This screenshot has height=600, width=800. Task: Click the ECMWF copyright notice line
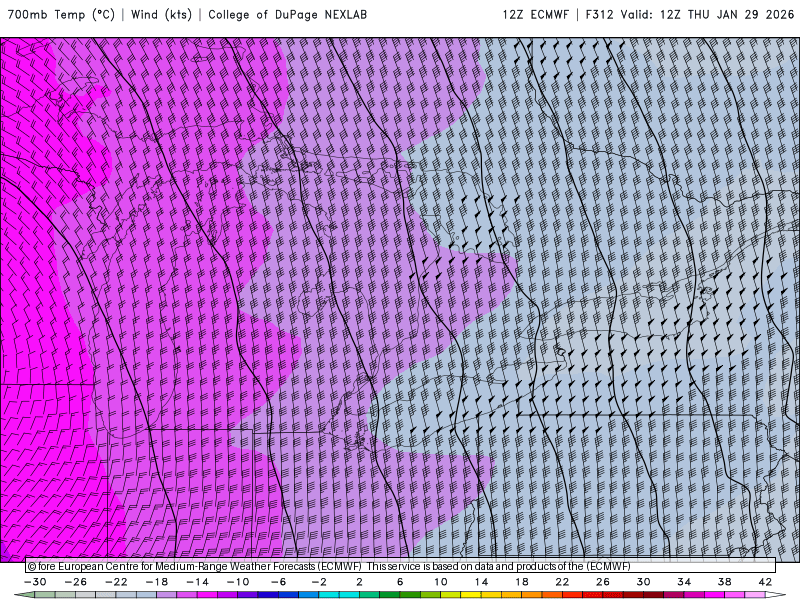[x=329, y=566]
